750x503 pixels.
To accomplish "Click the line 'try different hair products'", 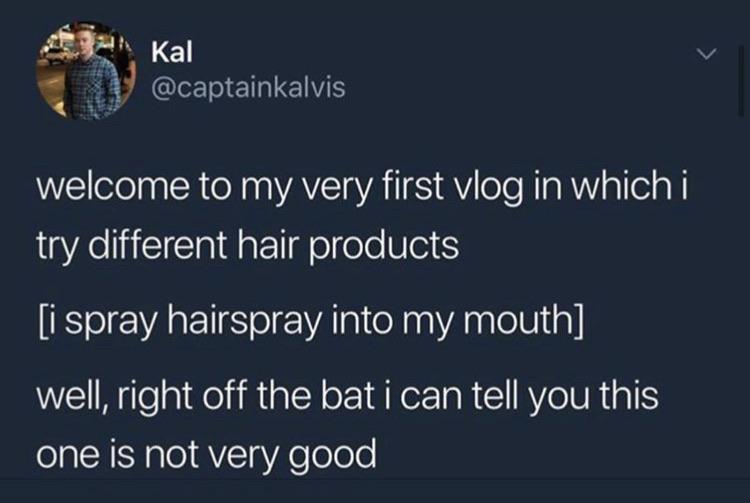I will click(x=247, y=246).
